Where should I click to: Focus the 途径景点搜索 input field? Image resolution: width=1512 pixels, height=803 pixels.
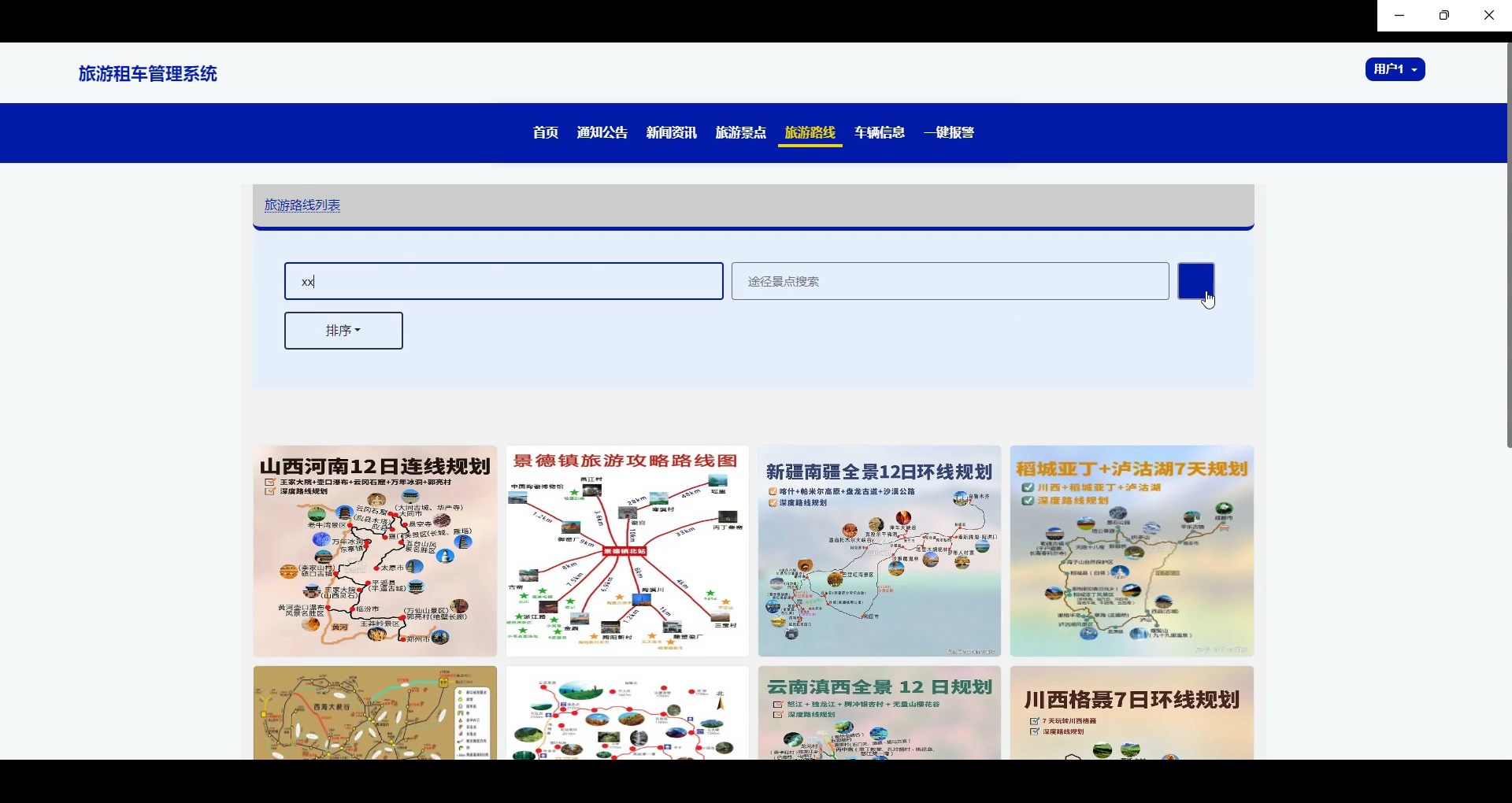(x=951, y=281)
